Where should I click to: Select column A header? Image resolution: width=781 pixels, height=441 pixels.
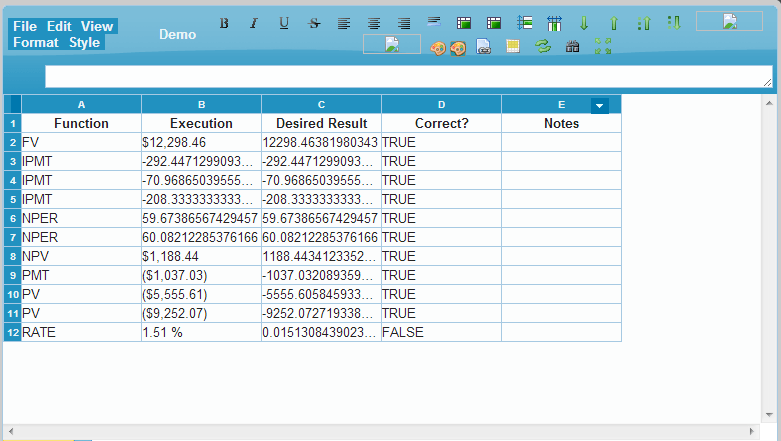81,105
